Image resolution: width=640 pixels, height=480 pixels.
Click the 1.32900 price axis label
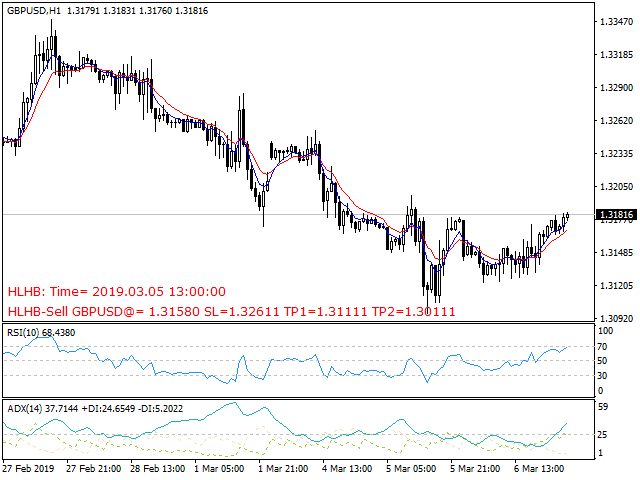click(616, 87)
